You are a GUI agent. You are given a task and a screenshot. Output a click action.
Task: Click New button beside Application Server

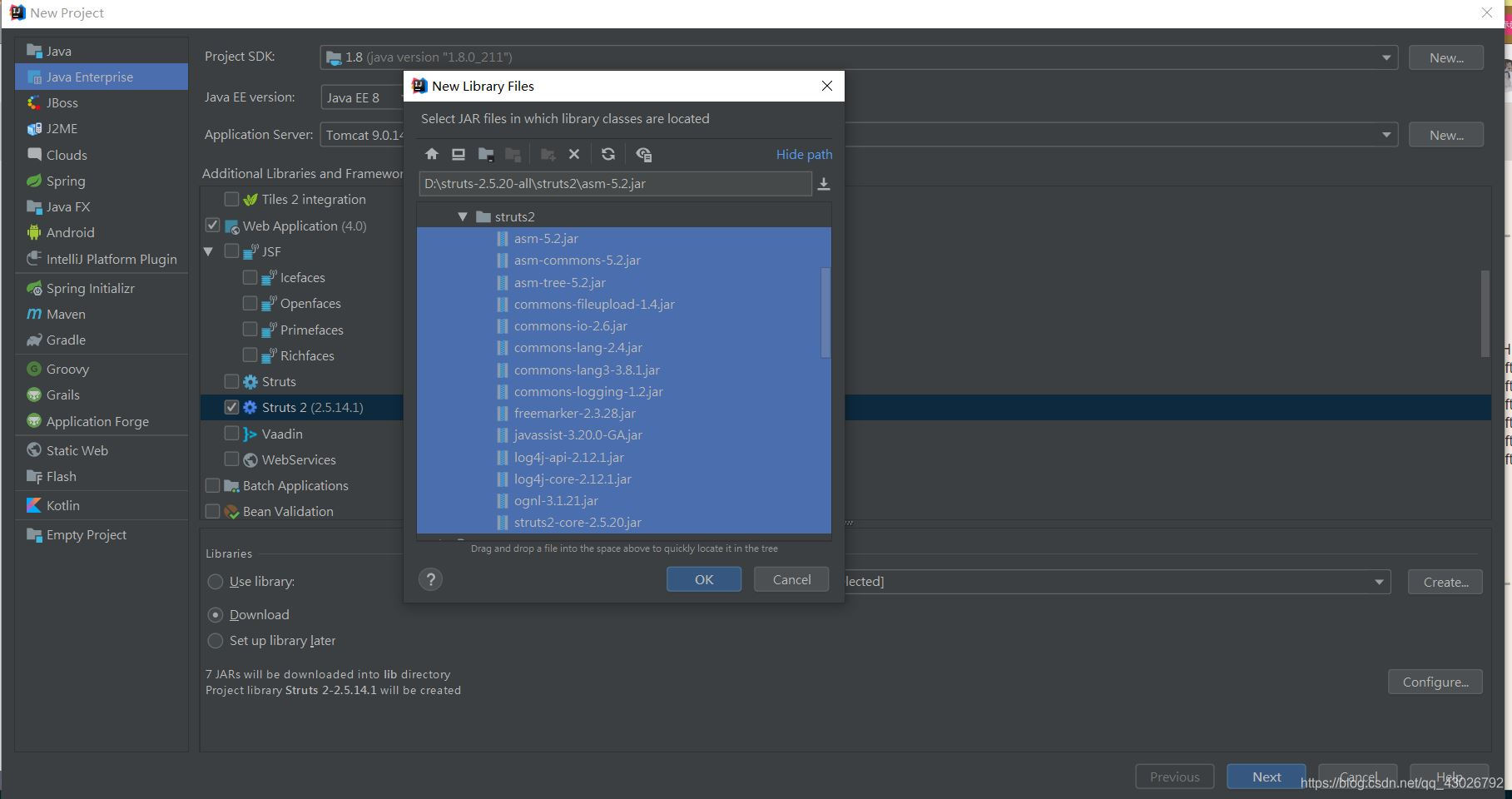(x=1446, y=135)
